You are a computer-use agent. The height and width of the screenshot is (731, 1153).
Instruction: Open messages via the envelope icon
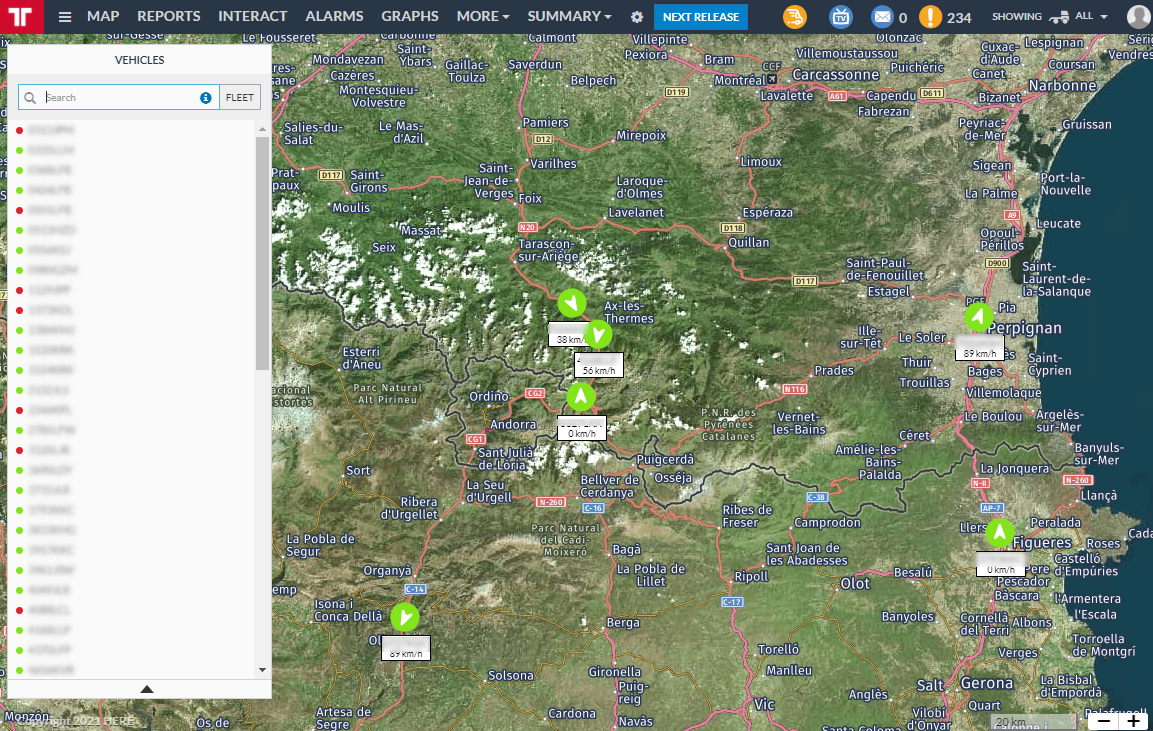click(884, 16)
